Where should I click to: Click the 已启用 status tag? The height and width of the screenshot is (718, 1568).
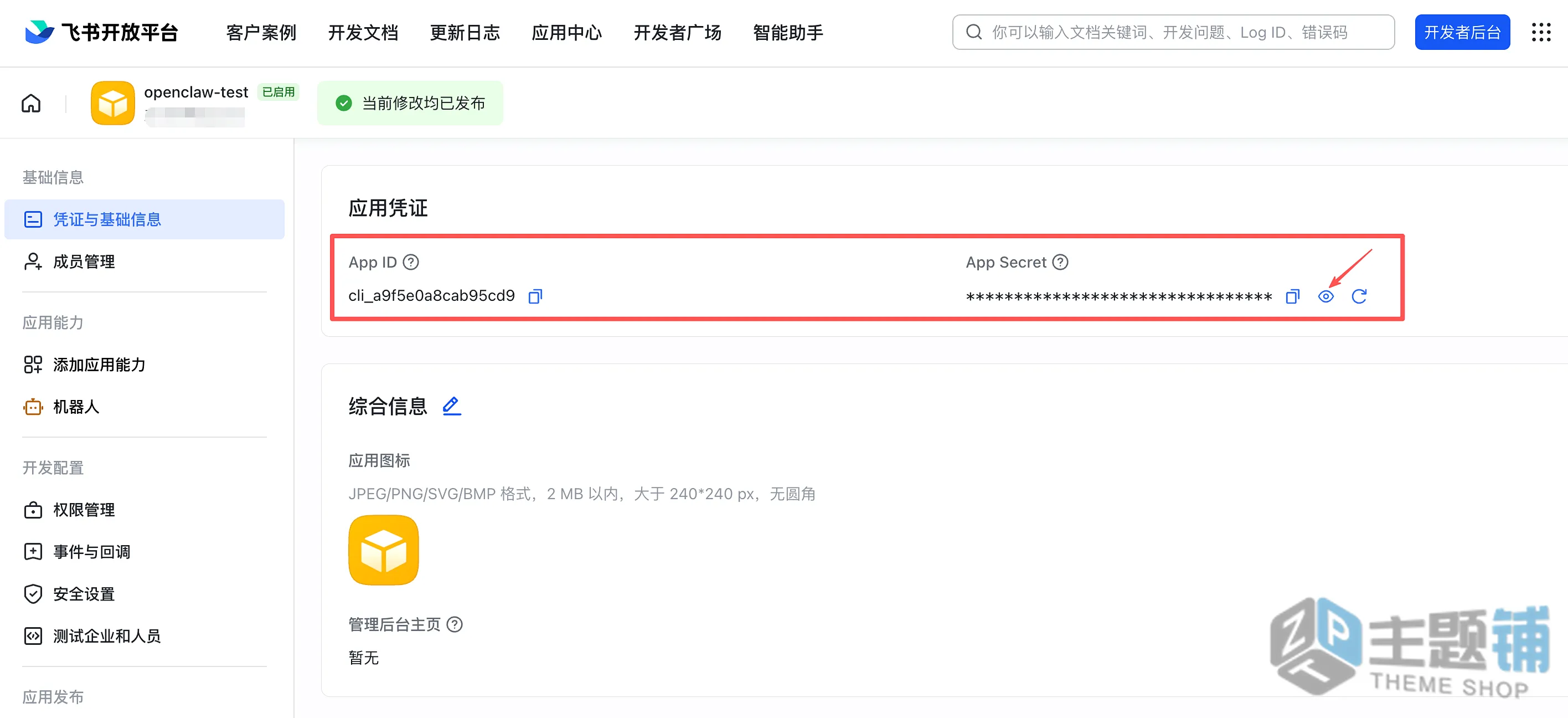[278, 92]
